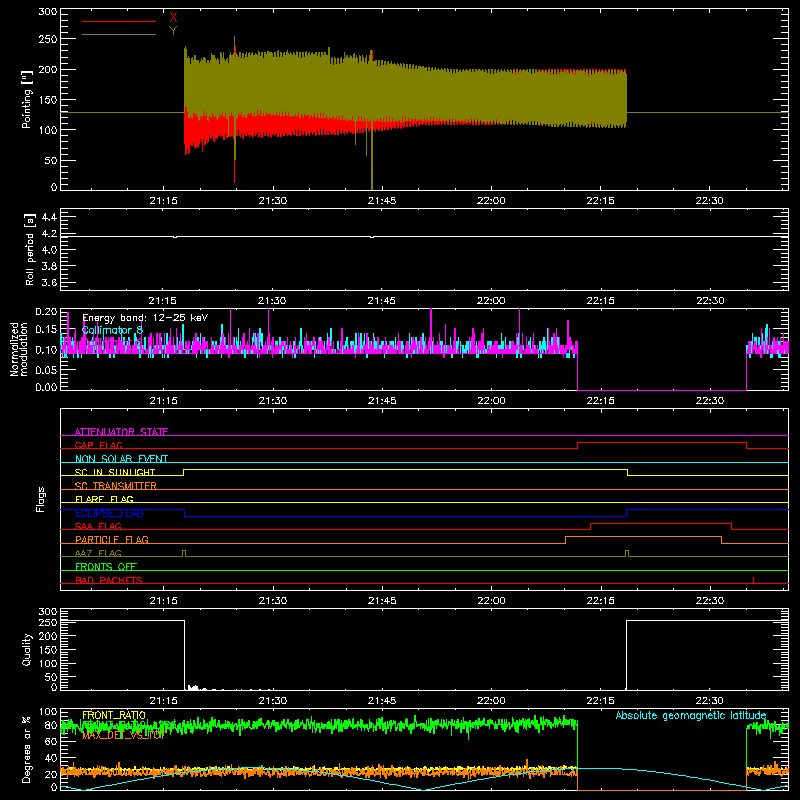Screen dimensions: 800x800
Task: Select the Flags axis title
Action: pyautogui.click(x=40, y=499)
